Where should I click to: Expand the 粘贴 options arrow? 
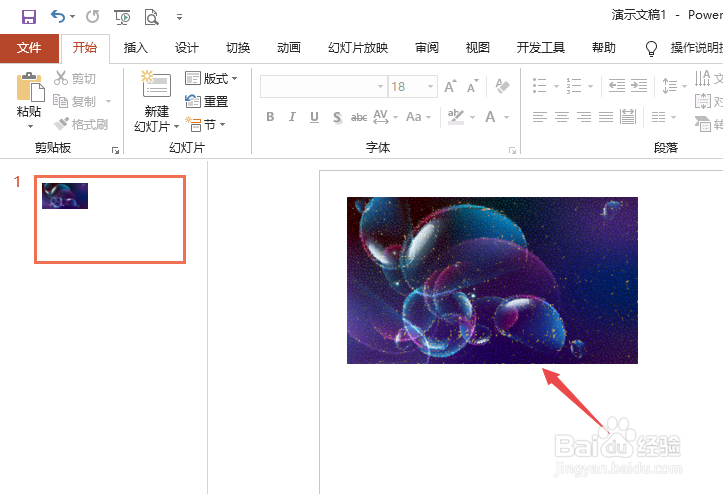pos(30,126)
